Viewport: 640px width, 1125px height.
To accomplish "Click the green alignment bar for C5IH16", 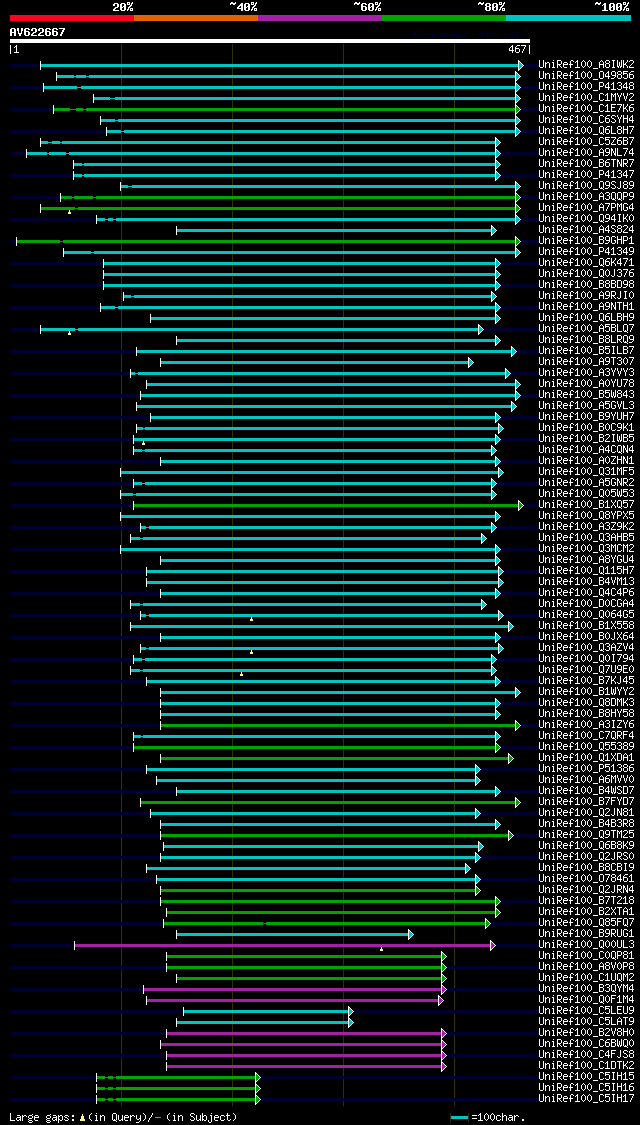I will pos(178,1088).
